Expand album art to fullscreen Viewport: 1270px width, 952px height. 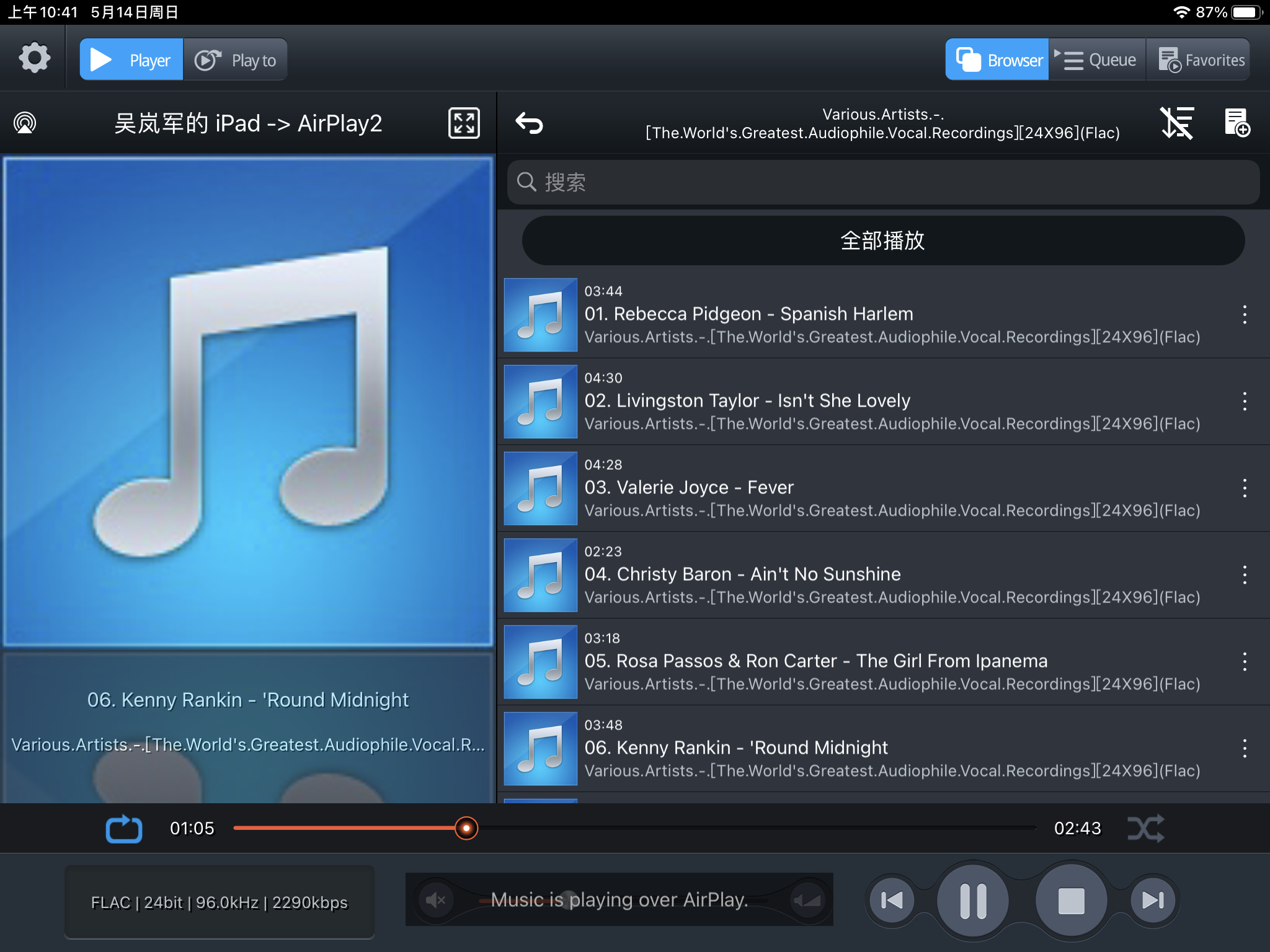coord(464,123)
